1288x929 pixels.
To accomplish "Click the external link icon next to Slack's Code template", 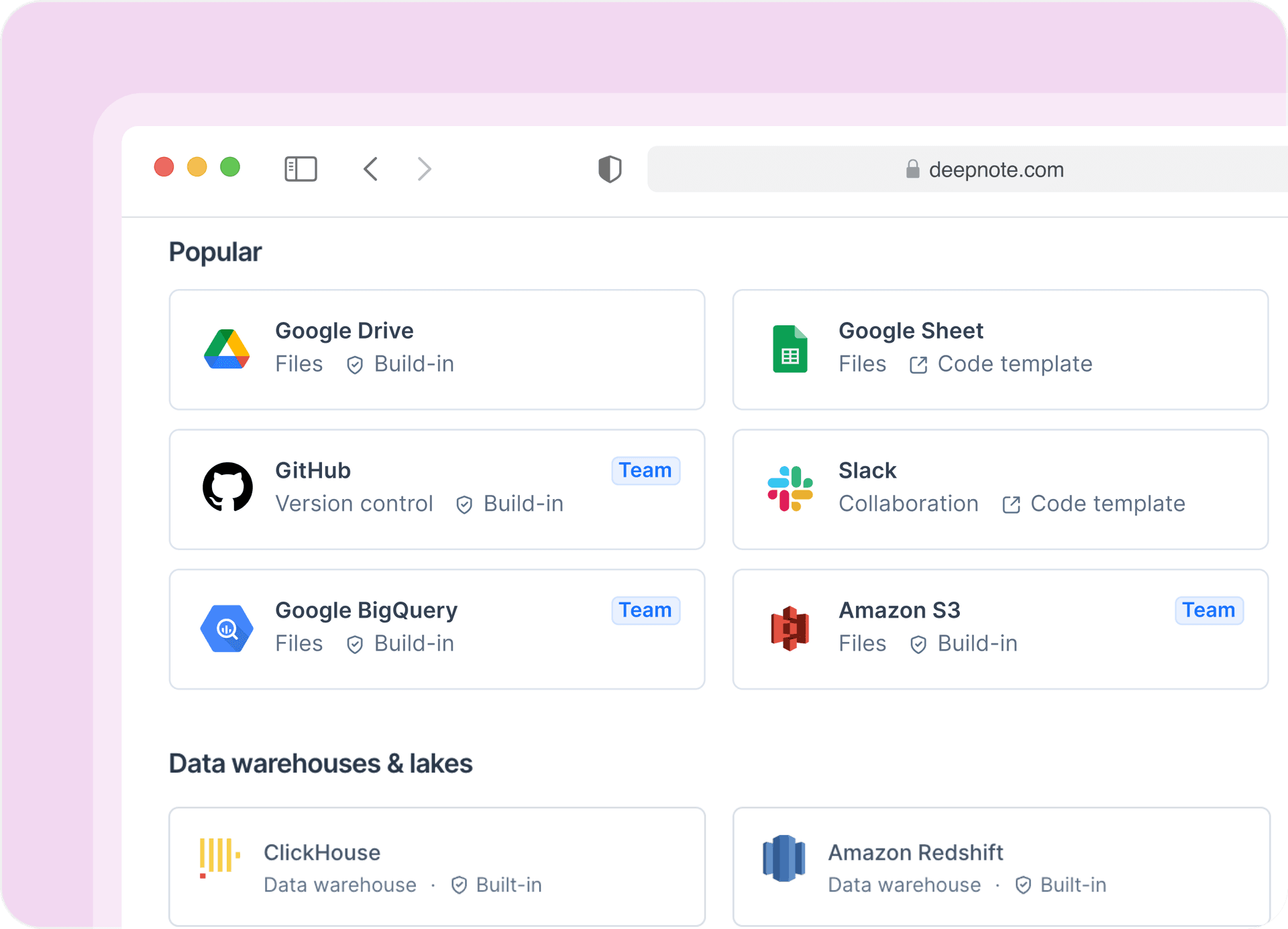I will [1011, 504].
